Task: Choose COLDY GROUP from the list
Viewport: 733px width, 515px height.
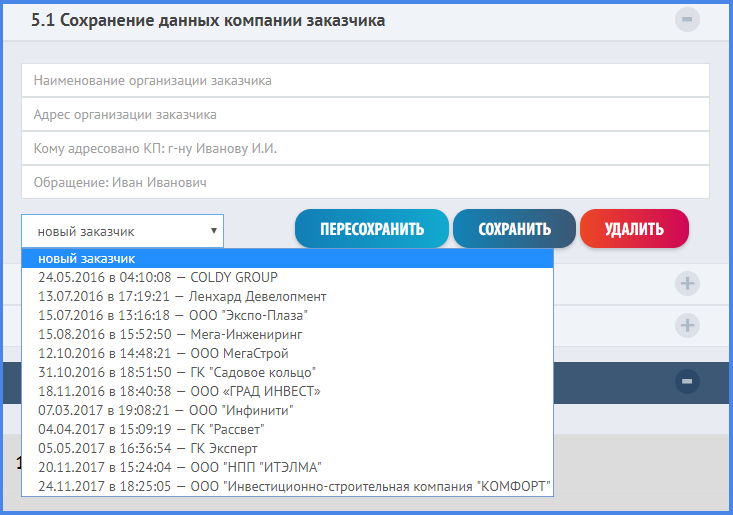Action: coord(287,277)
